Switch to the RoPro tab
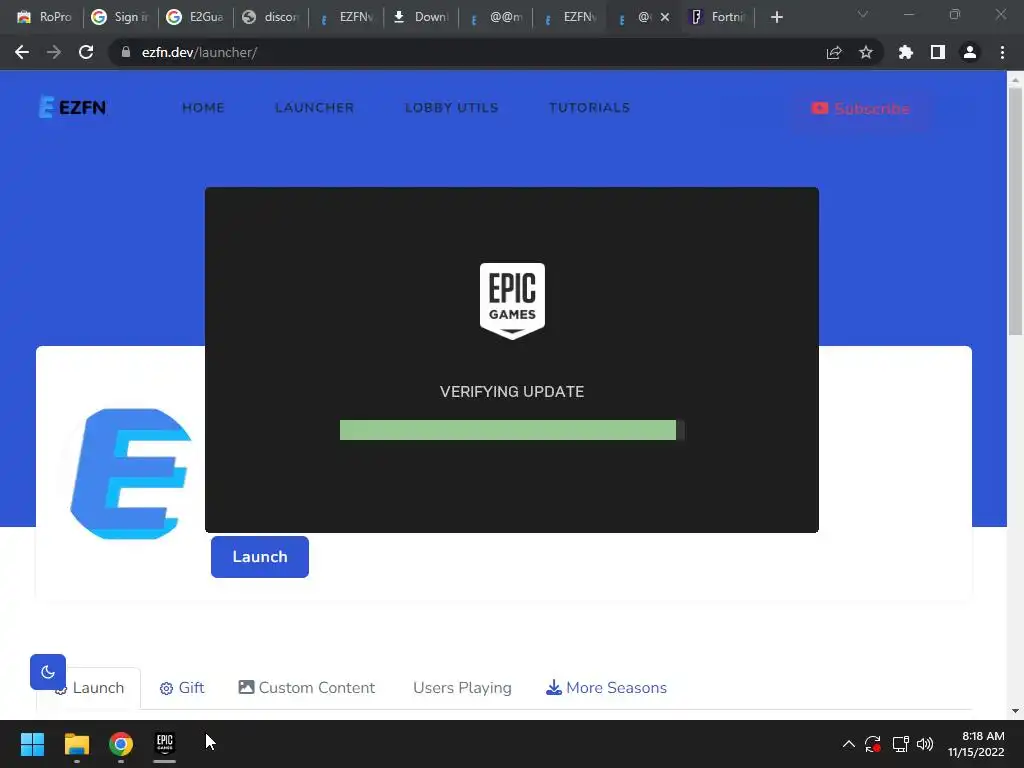Image resolution: width=1024 pixels, height=768 pixels. click(44, 17)
